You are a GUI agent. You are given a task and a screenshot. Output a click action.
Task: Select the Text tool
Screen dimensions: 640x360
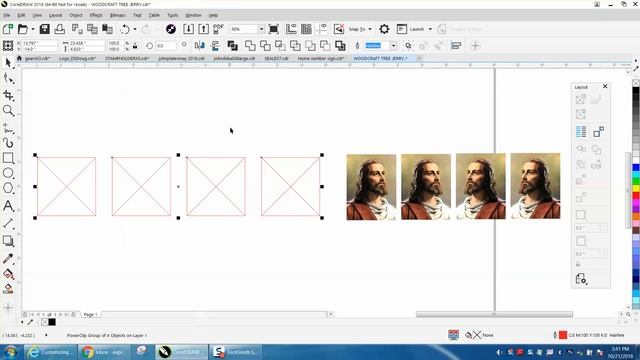(x=8, y=206)
